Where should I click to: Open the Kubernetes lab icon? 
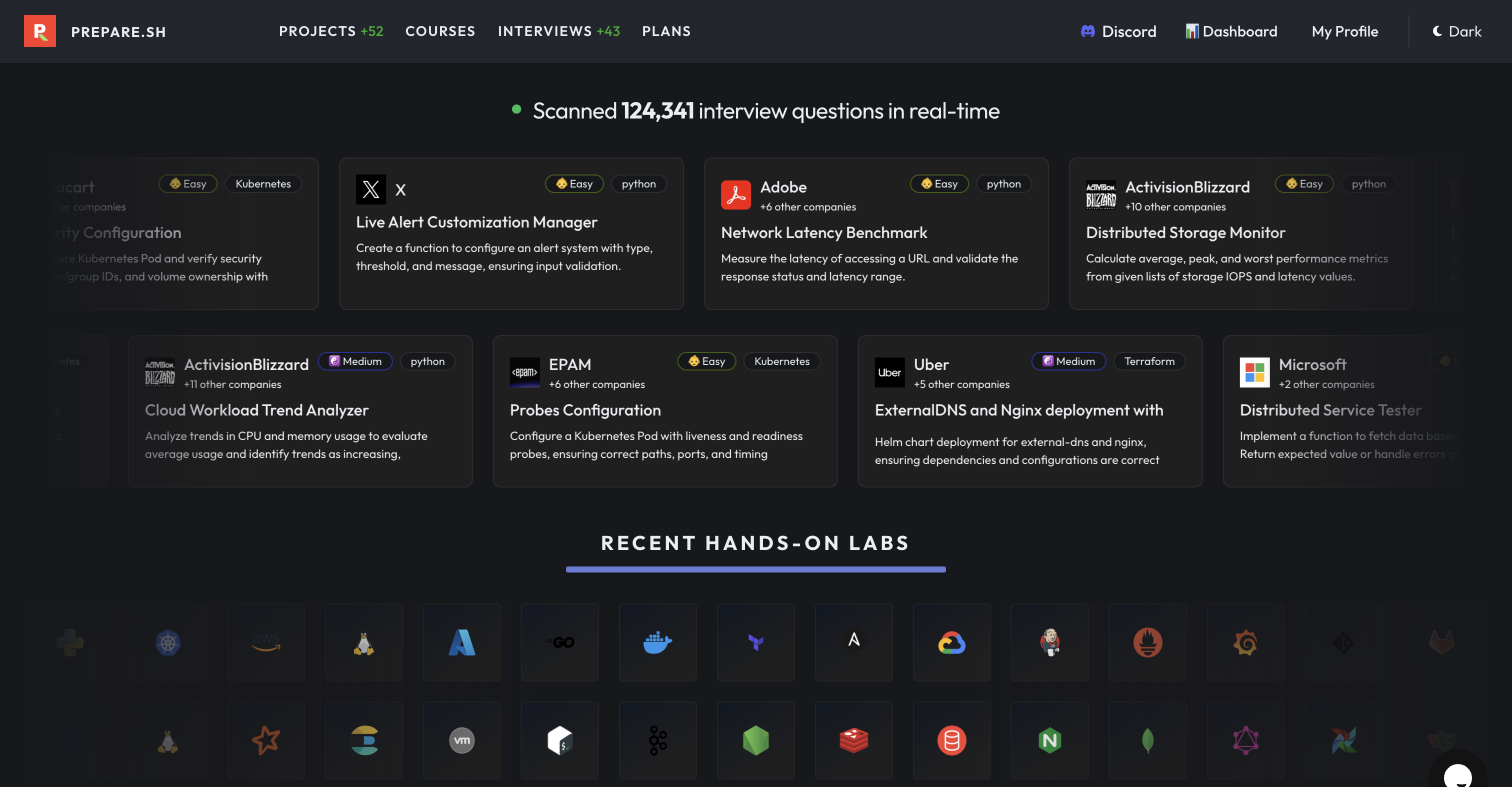tap(168, 642)
